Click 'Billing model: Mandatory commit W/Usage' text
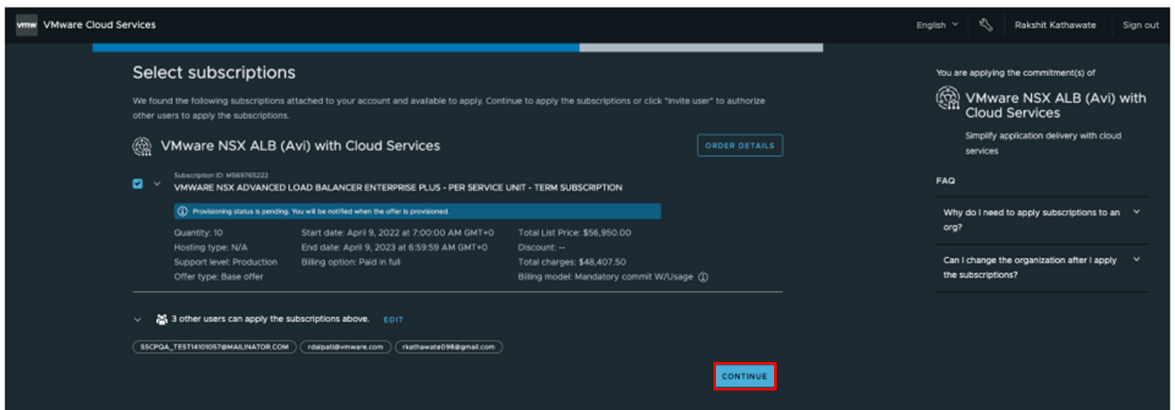 point(605,277)
